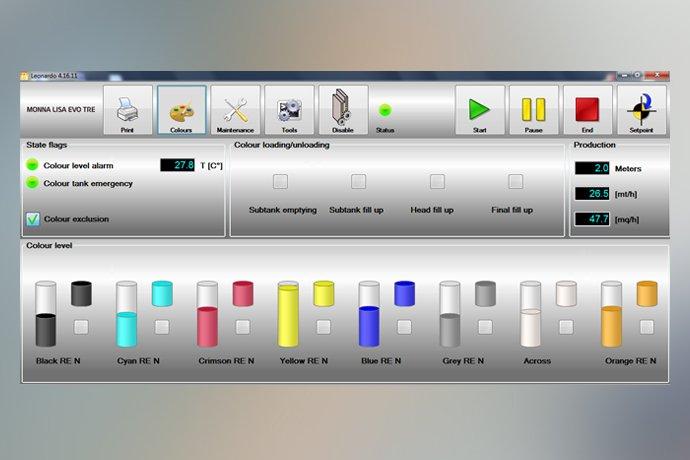The height and width of the screenshot is (460, 690).
Task: Pause production using the yellow Pause button
Action: [534, 110]
